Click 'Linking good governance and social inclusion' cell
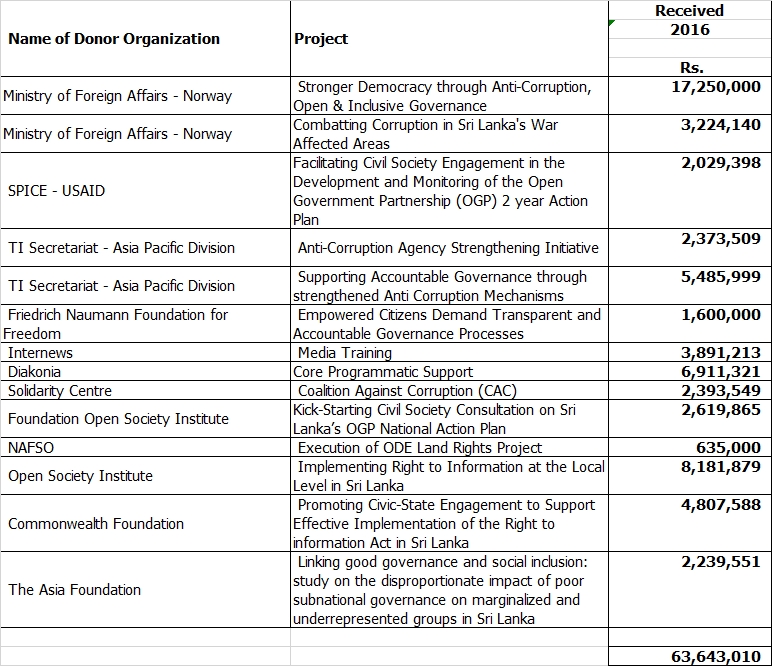 (449, 590)
